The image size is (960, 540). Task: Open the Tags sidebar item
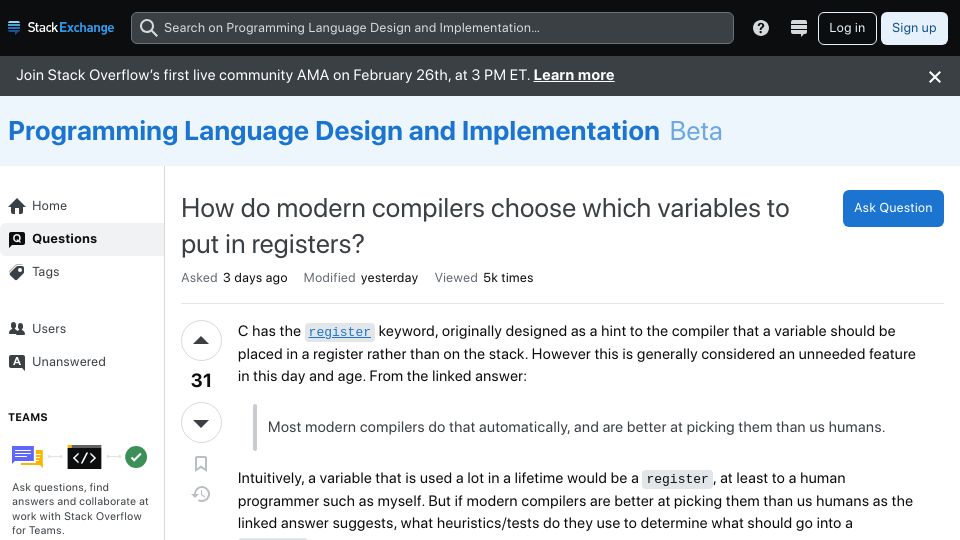pyautogui.click(x=82, y=272)
